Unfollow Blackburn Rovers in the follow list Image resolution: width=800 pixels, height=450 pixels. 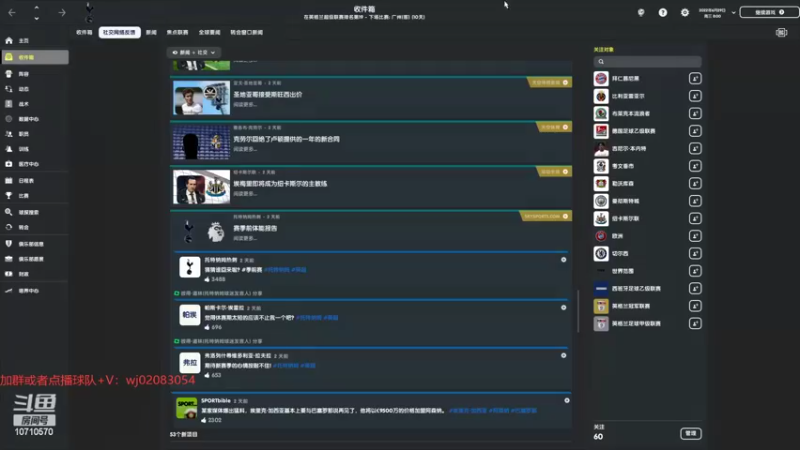(x=695, y=113)
